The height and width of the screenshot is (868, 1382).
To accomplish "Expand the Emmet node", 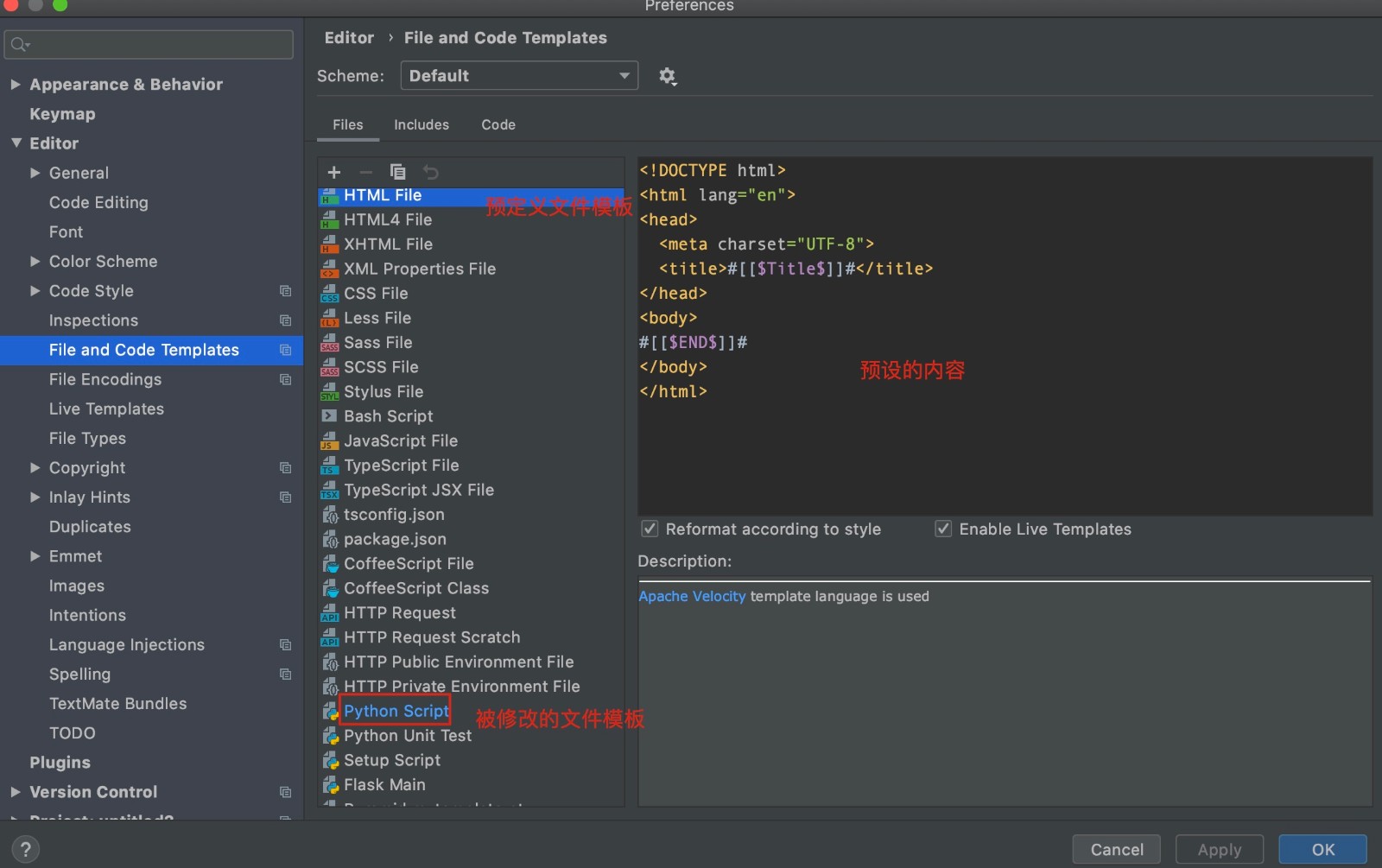I will 35,556.
